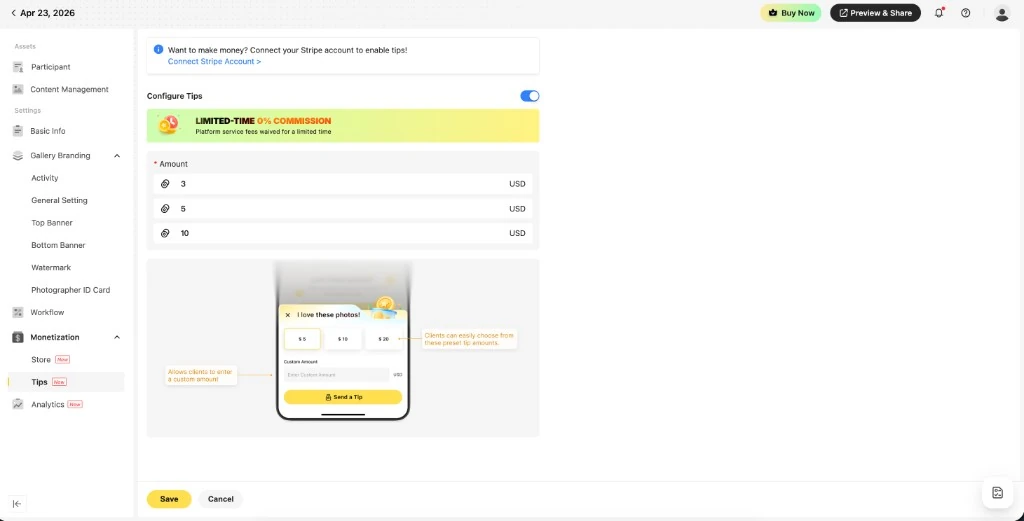The height and width of the screenshot is (521, 1024).
Task: Click the Content Management sidebar icon
Action: tap(18, 89)
